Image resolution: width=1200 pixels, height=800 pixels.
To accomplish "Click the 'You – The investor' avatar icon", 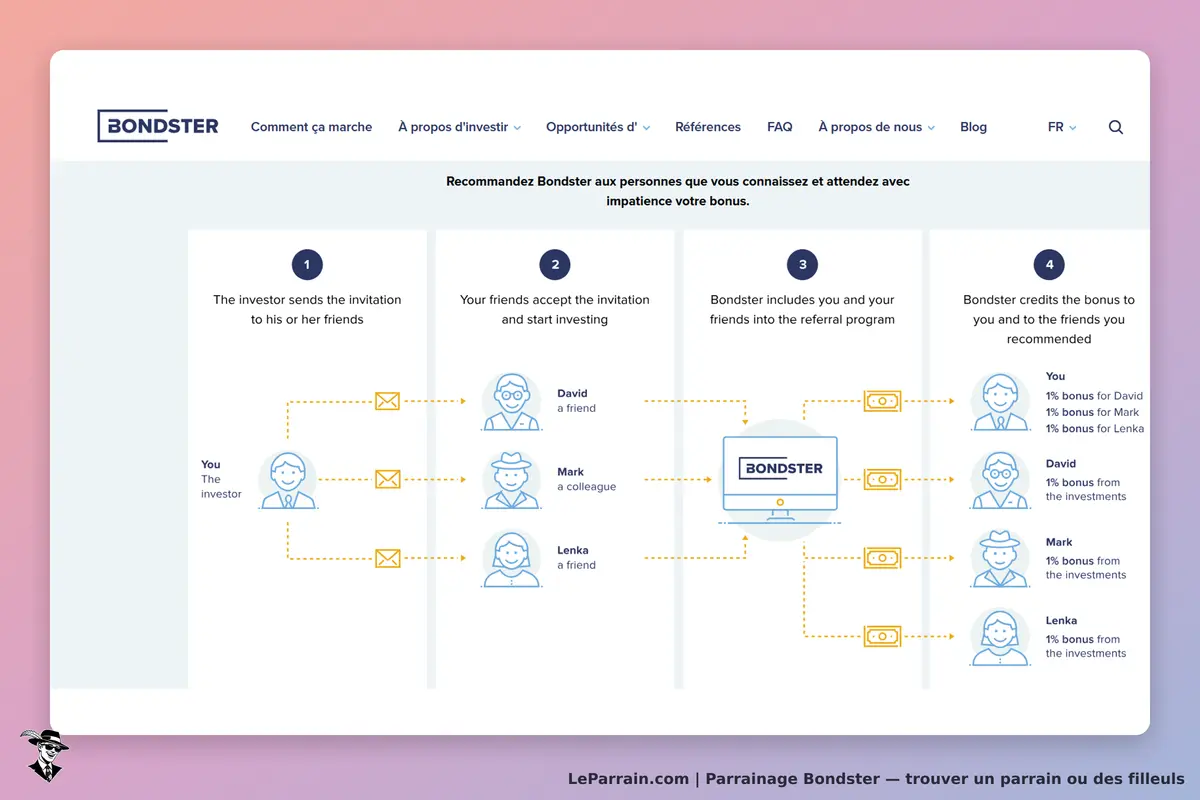I will (288, 480).
